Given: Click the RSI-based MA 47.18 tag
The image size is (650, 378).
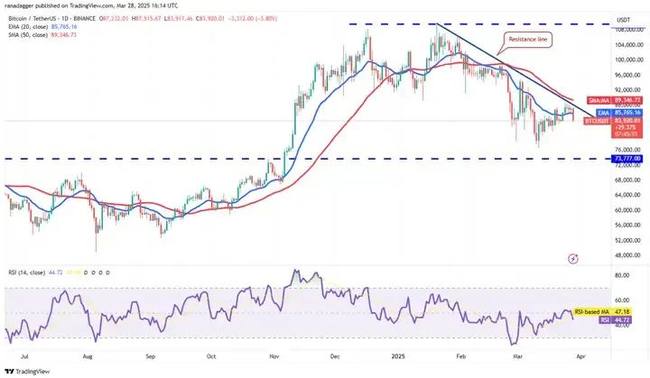Looking at the screenshot, I should point(602,311).
